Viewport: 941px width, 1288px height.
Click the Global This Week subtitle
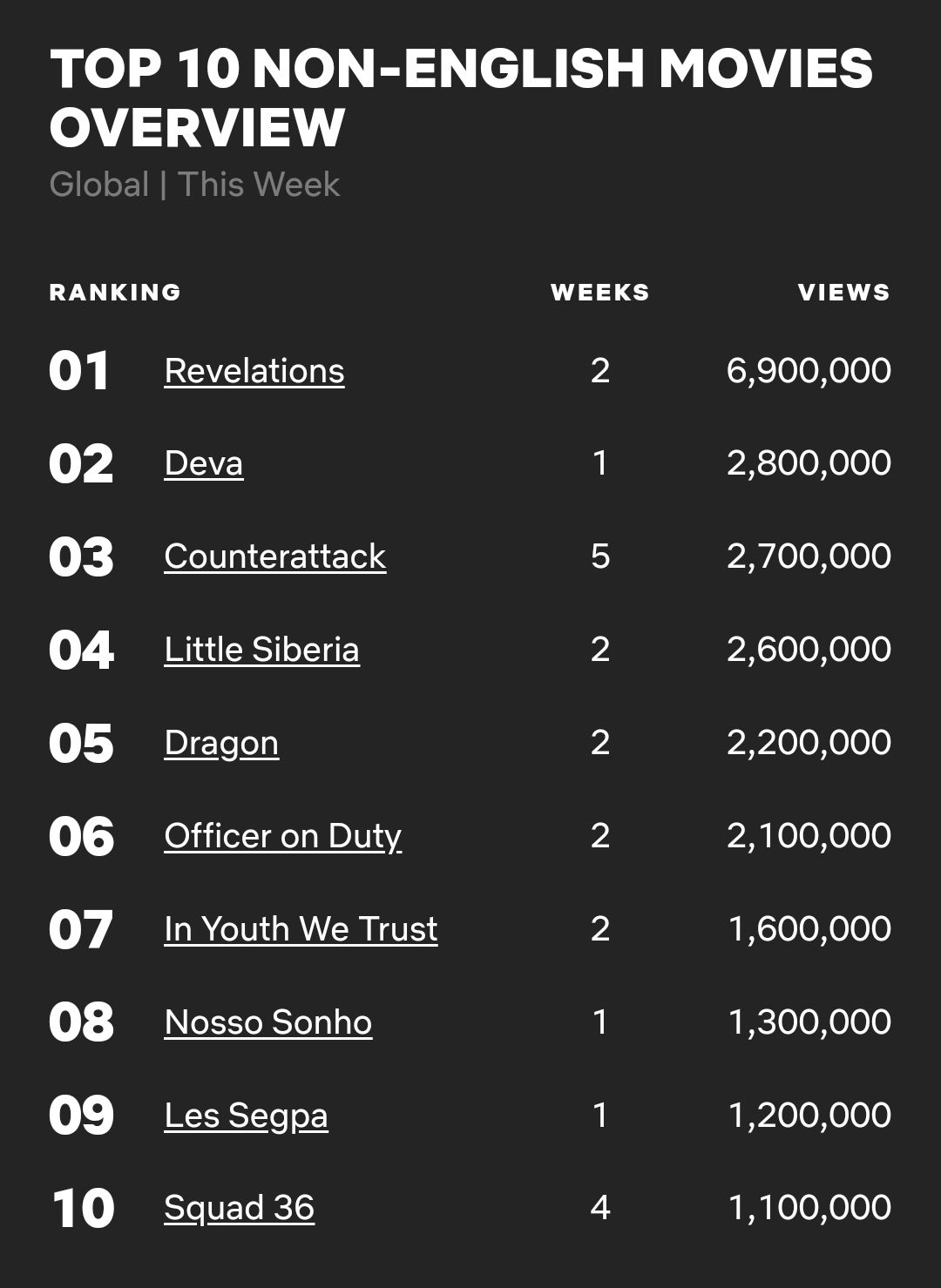click(194, 185)
